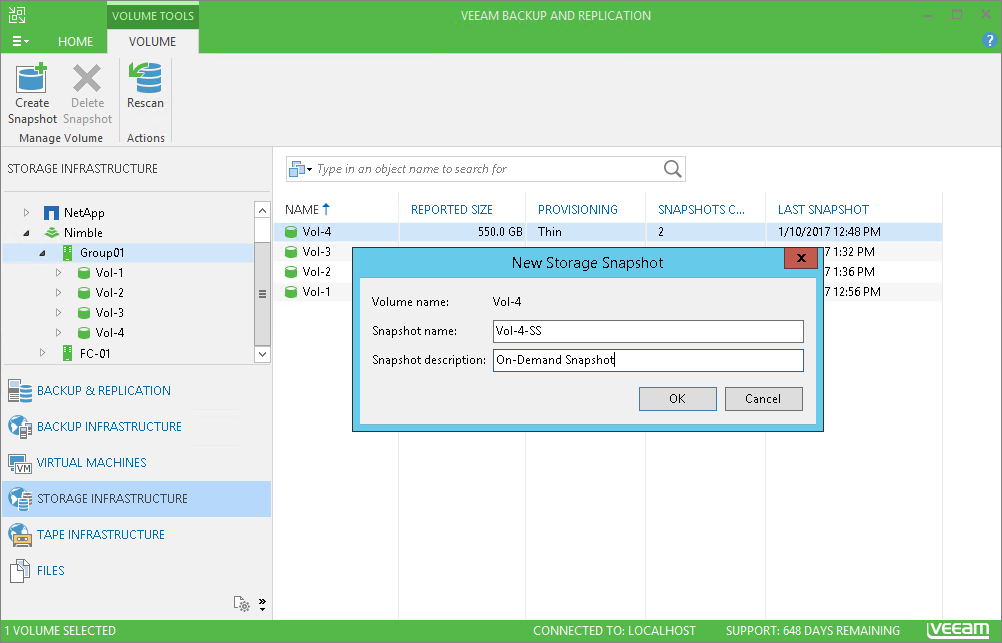Image resolution: width=1002 pixels, height=643 pixels.
Task: Click tree scrollbar up arrow
Action: coord(262,210)
